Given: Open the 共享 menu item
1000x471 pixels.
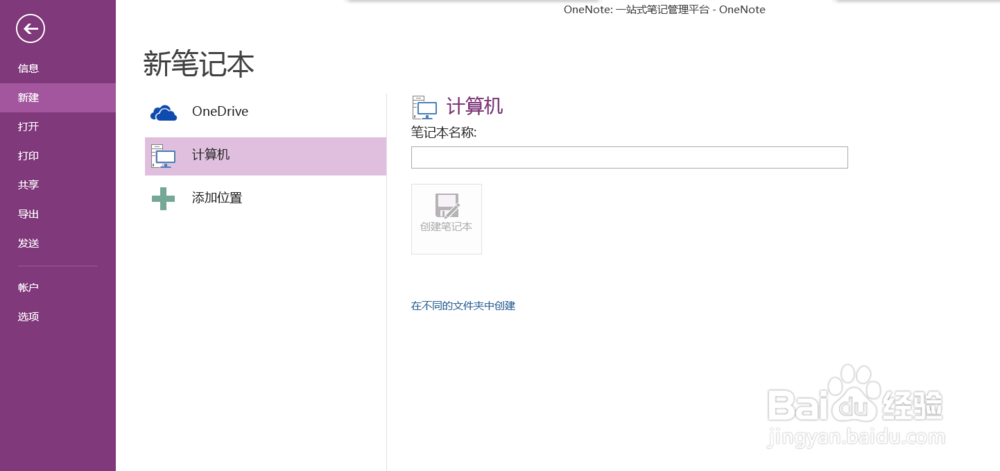Looking at the screenshot, I should pyautogui.click(x=29, y=185).
